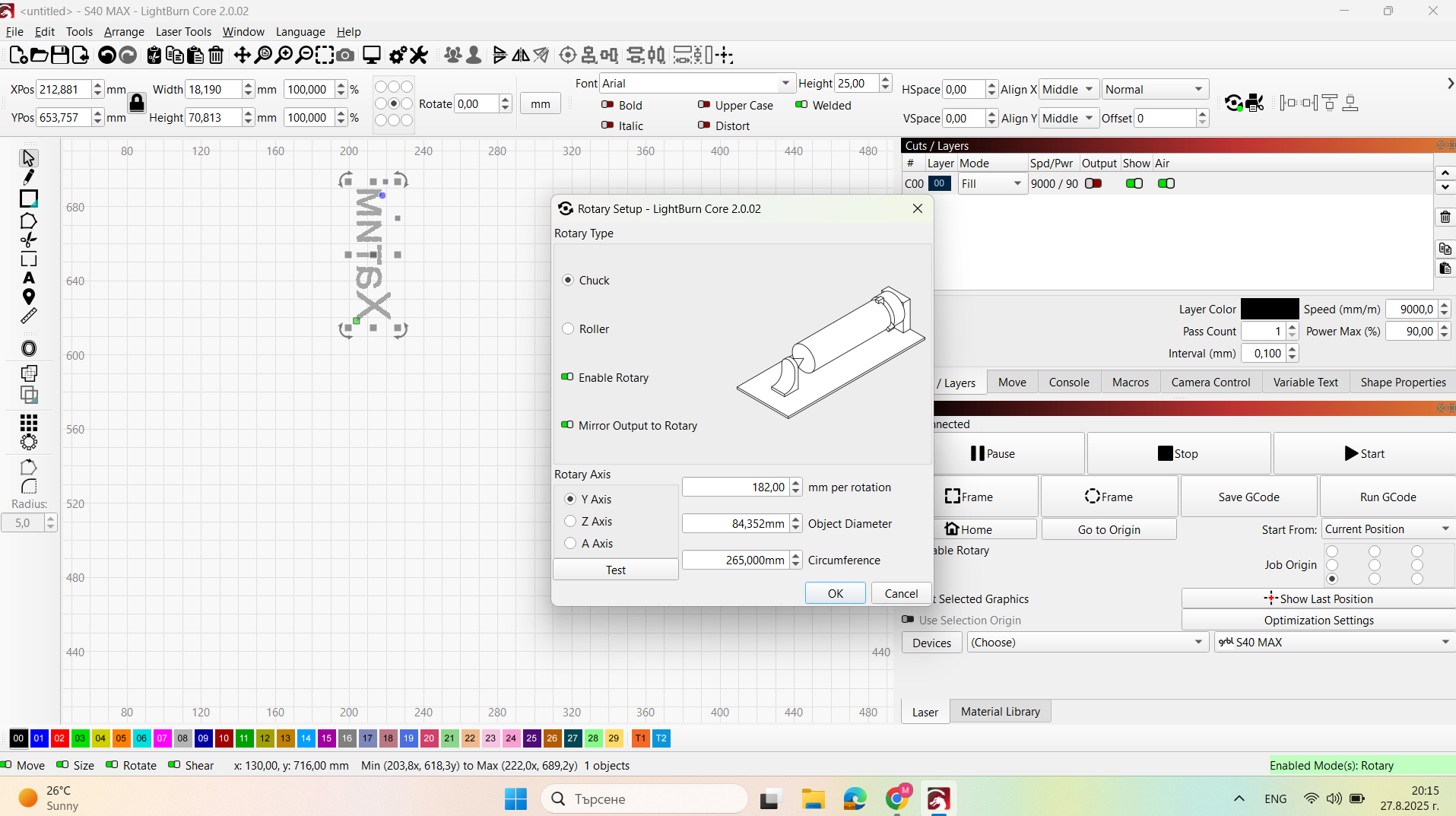Select the Create Text tool
The height and width of the screenshot is (816, 1456).
pyautogui.click(x=29, y=278)
